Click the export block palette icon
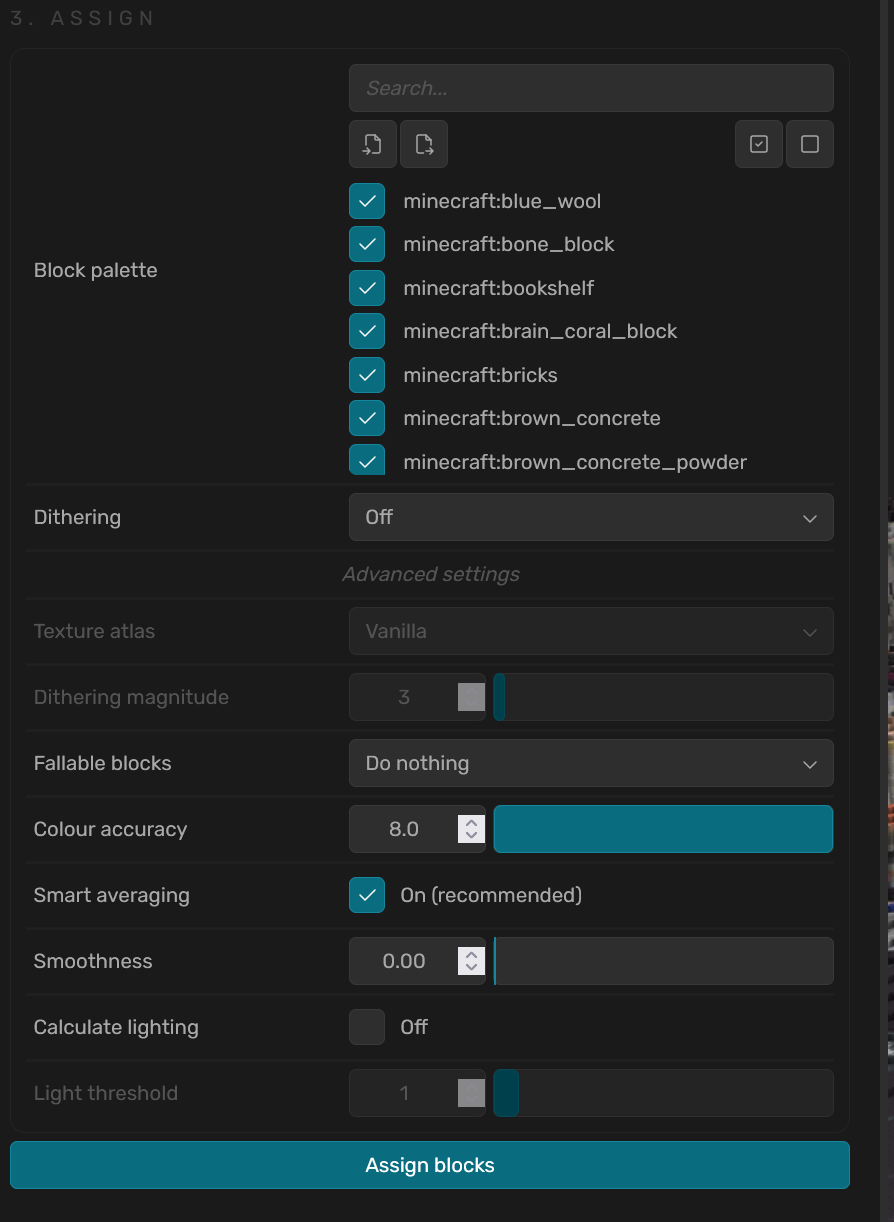This screenshot has height=1222, width=894. (424, 144)
